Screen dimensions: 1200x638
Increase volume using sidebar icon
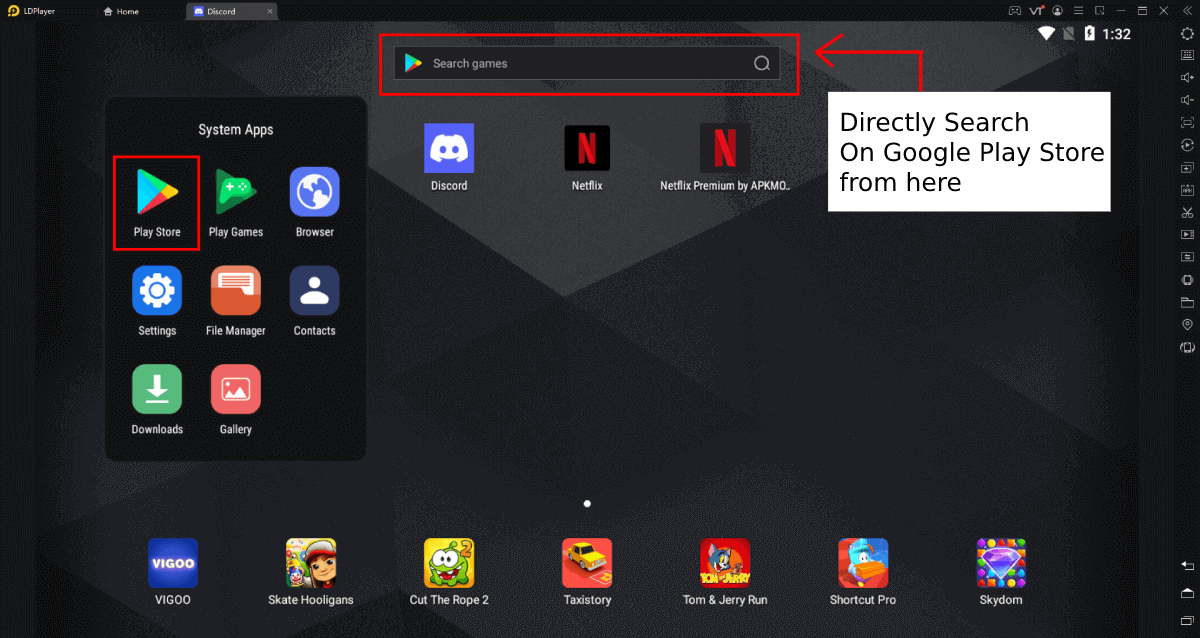(1187, 77)
